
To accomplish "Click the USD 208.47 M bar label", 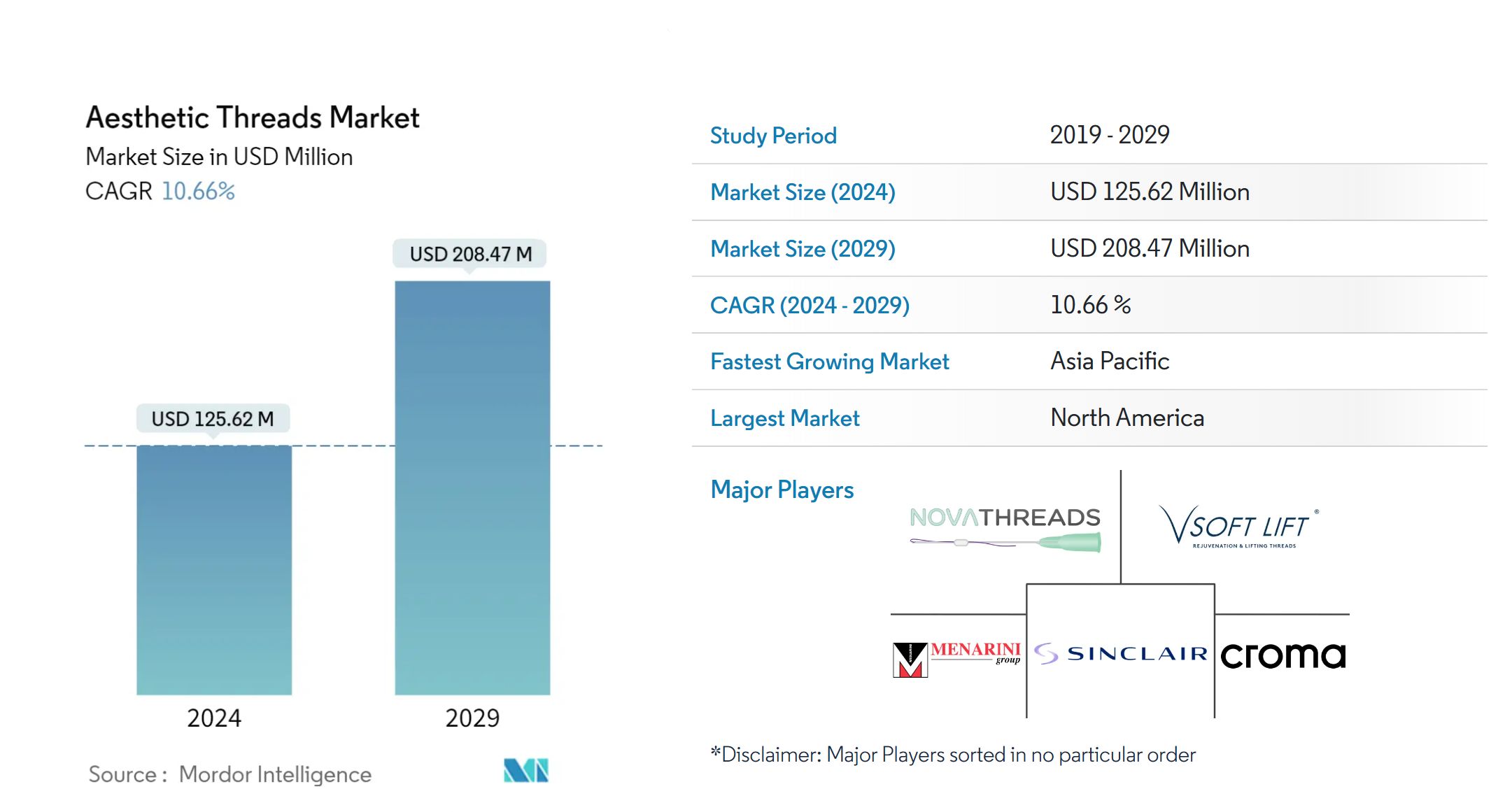I will (470, 254).
